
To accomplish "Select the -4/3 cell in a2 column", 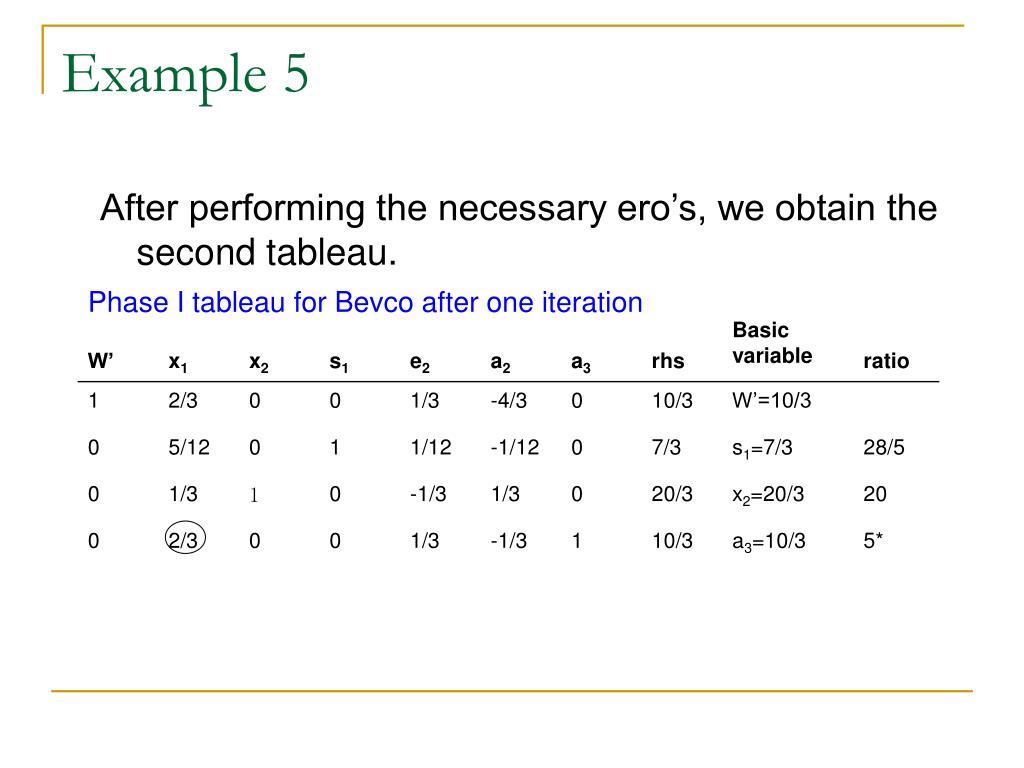I will click(x=508, y=400).
